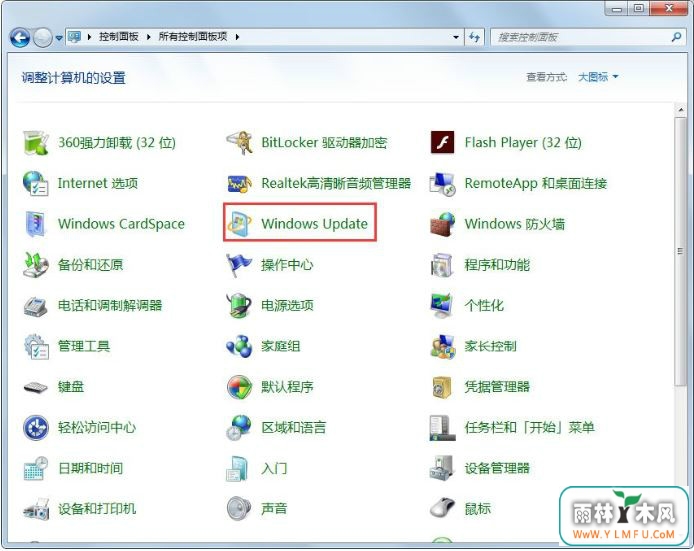Expand the arrow before 控制面板 breadcrumb
This screenshot has width=694, height=551.
point(89,37)
